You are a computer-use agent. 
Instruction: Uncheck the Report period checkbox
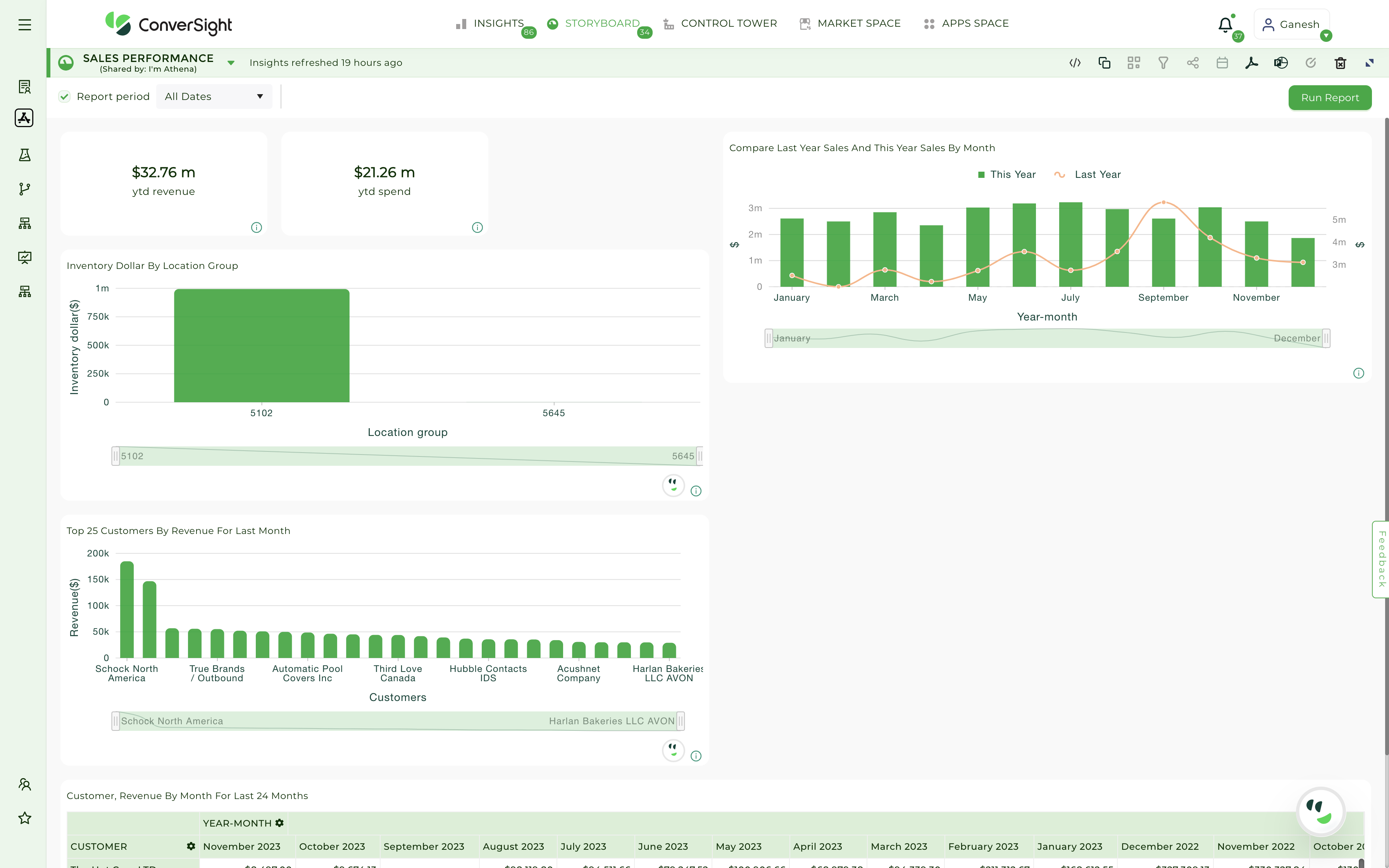tap(64, 96)
